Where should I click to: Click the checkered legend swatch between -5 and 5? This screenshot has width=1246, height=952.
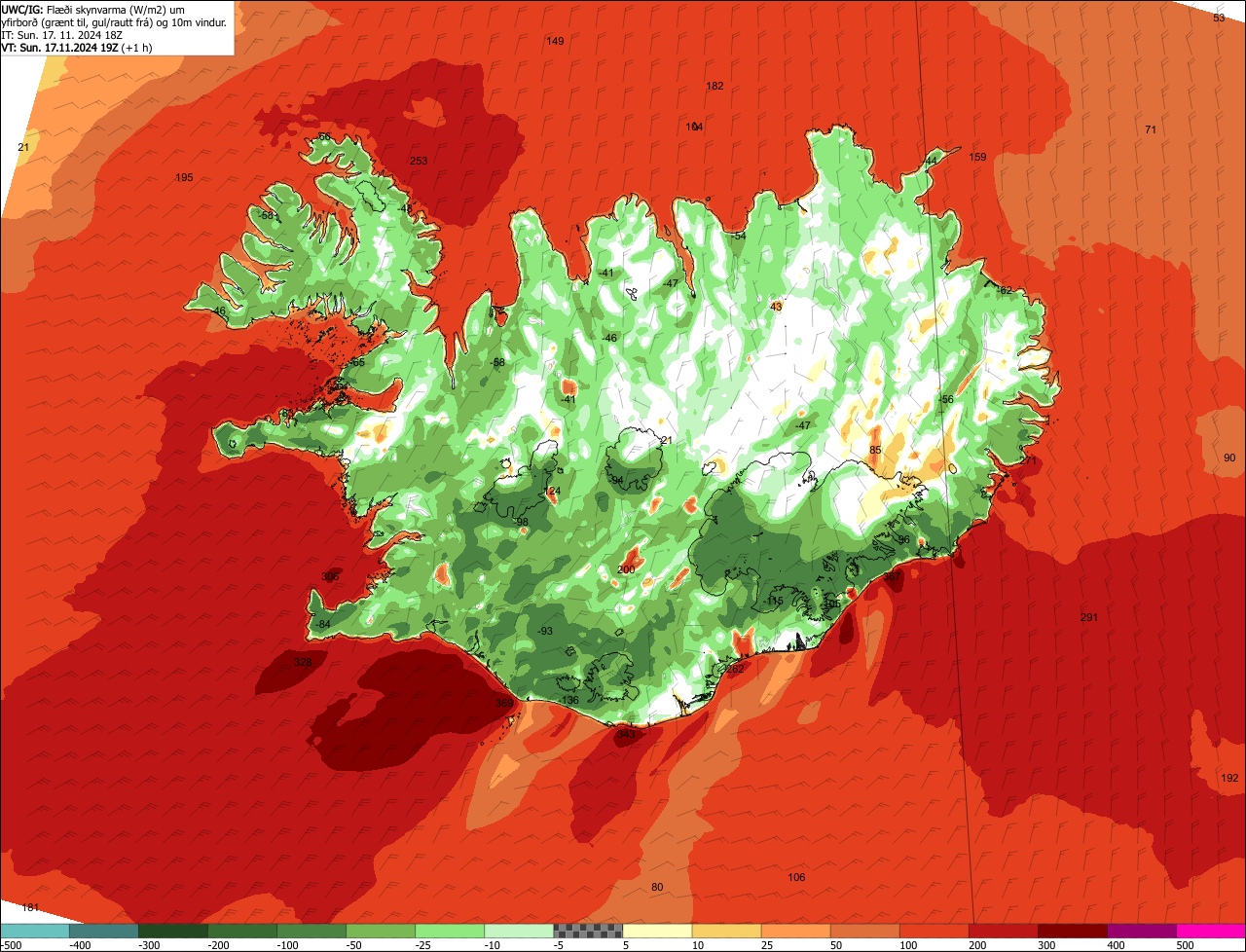tap(588, 931)
